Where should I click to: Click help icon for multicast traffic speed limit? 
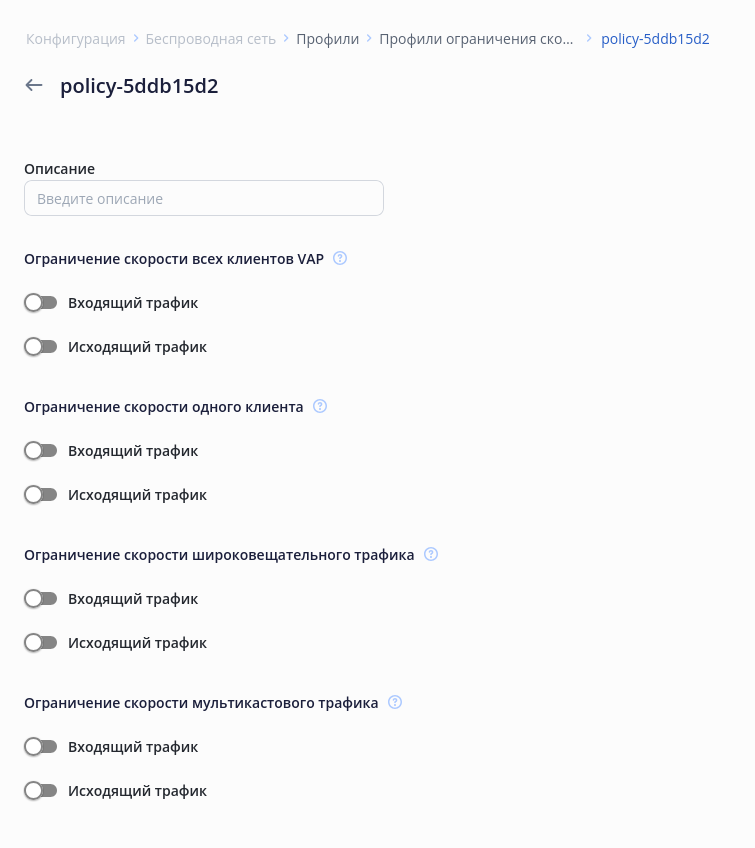(x=395, y=702)
